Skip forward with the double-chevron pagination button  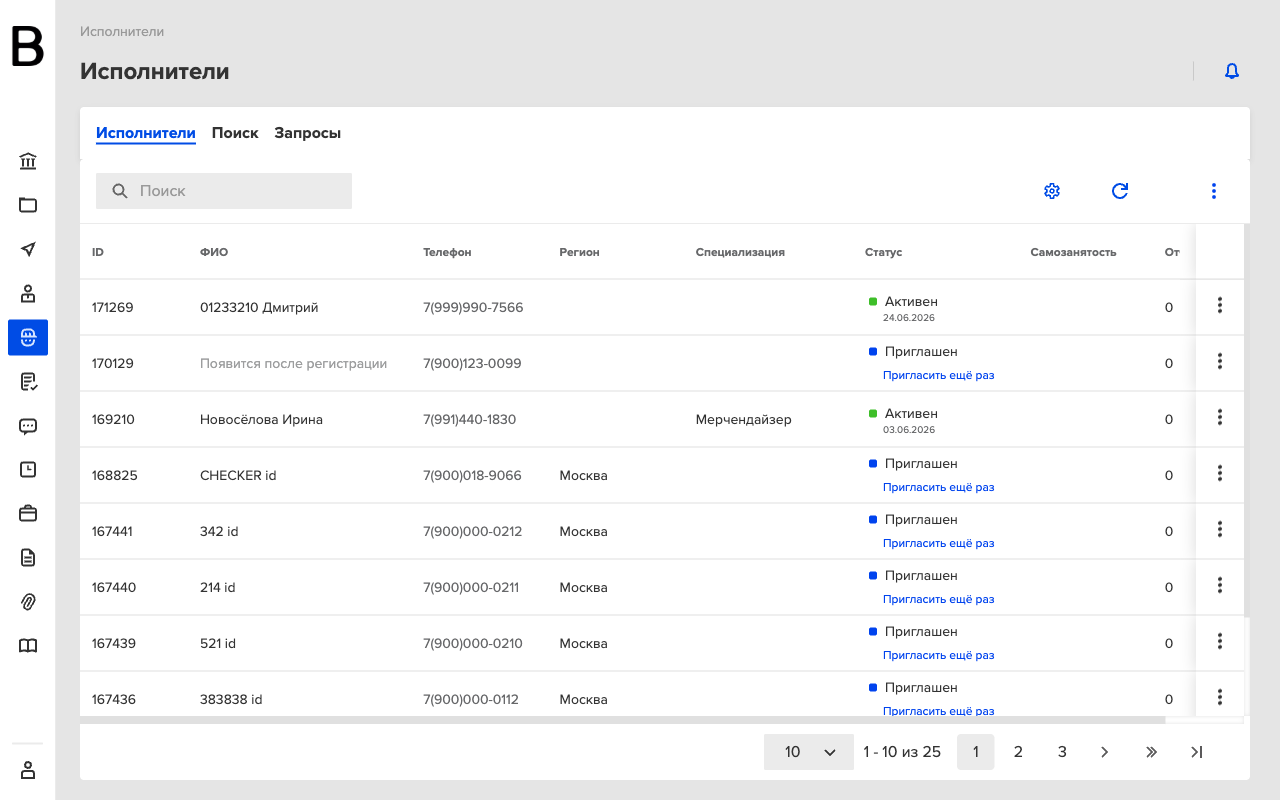click(x=1151, y=752)
